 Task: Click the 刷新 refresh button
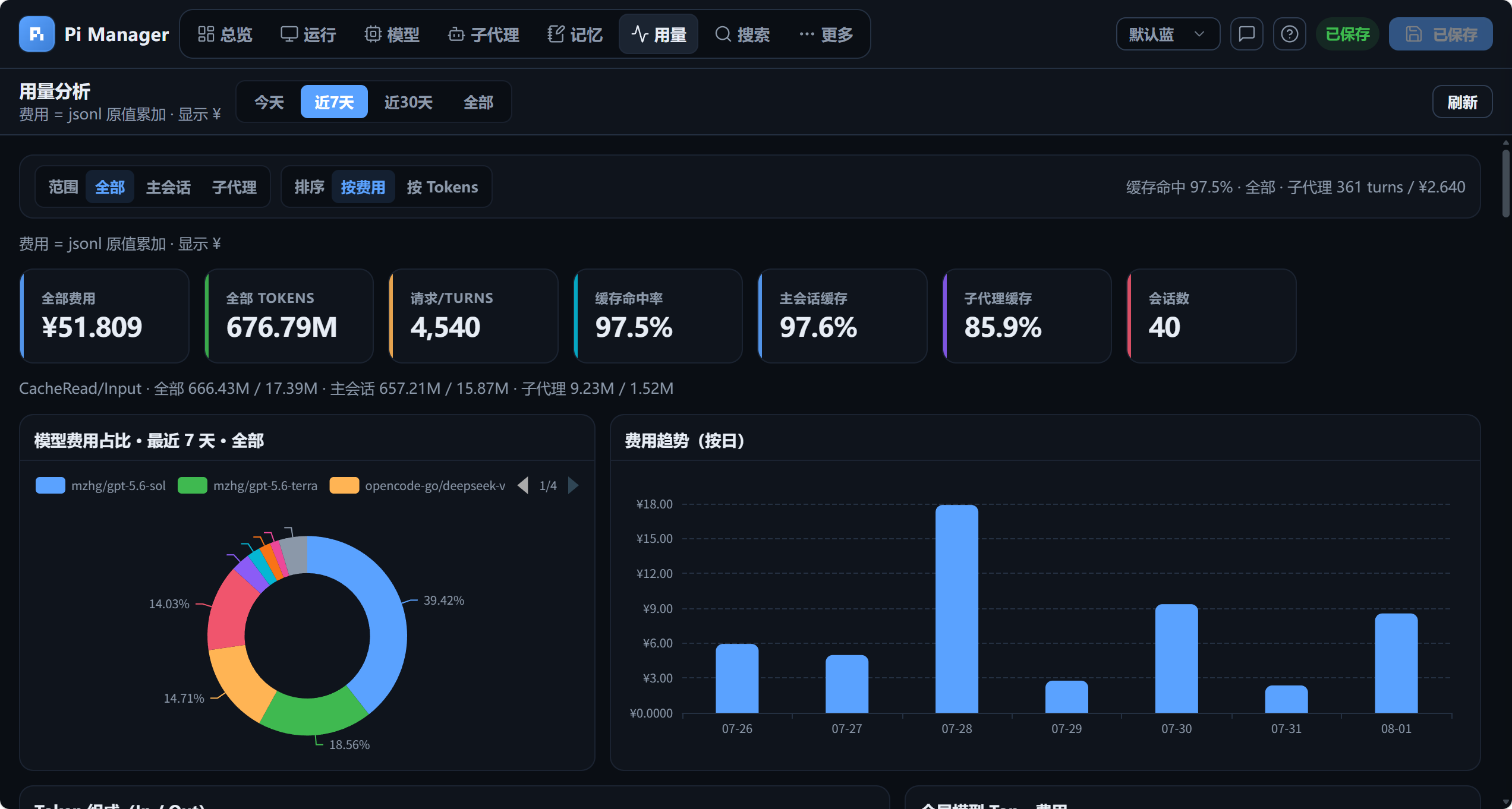point(1462,102)
